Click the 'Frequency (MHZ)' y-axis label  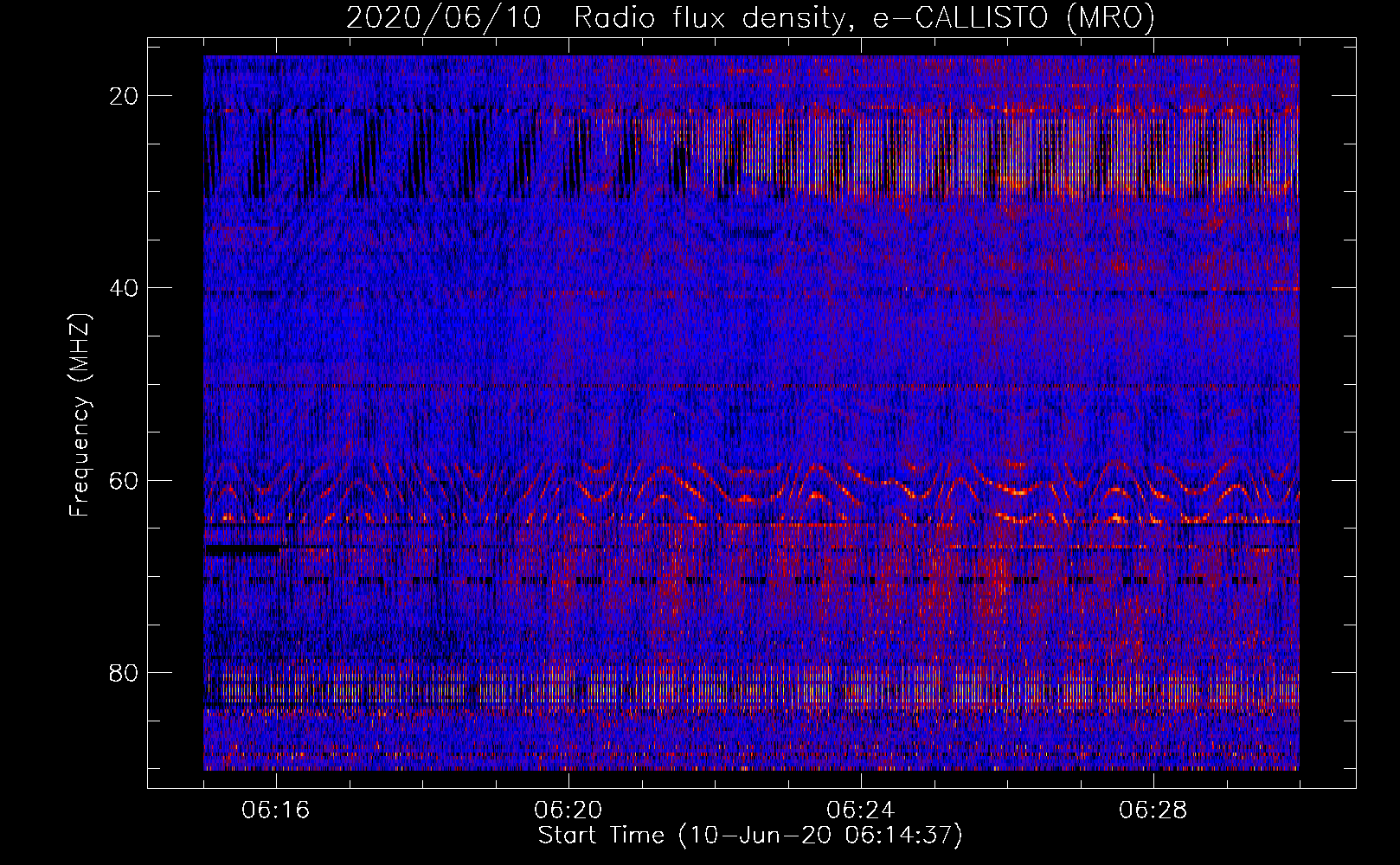80,414
